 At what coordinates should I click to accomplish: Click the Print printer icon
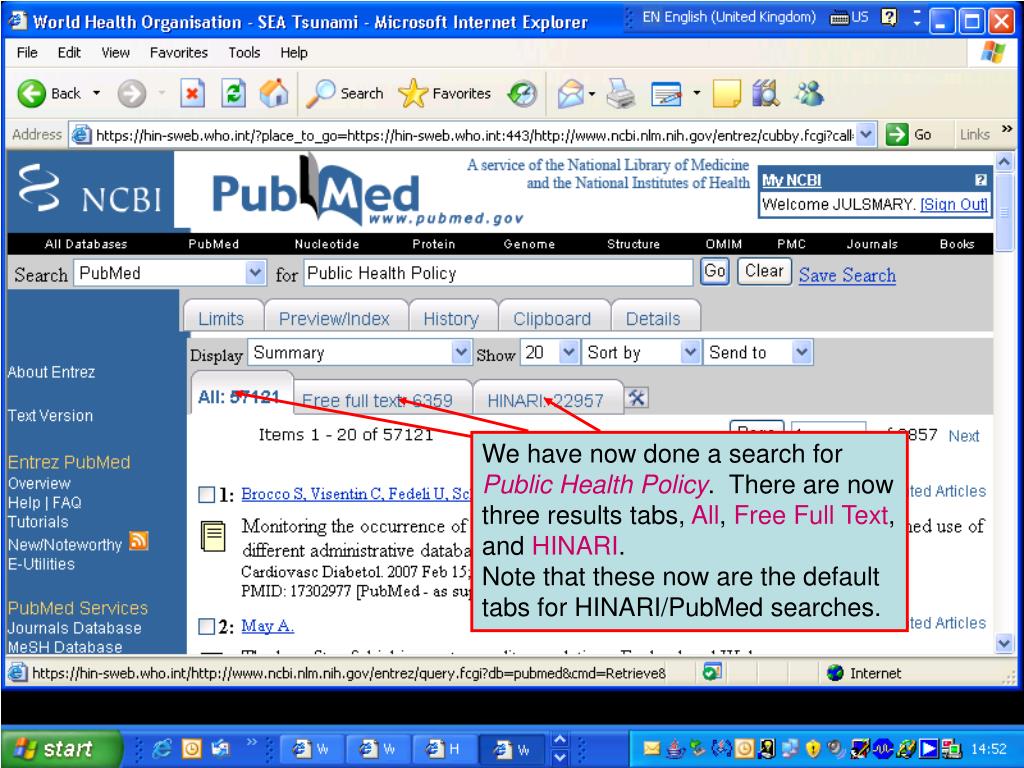tap(620, 93)
